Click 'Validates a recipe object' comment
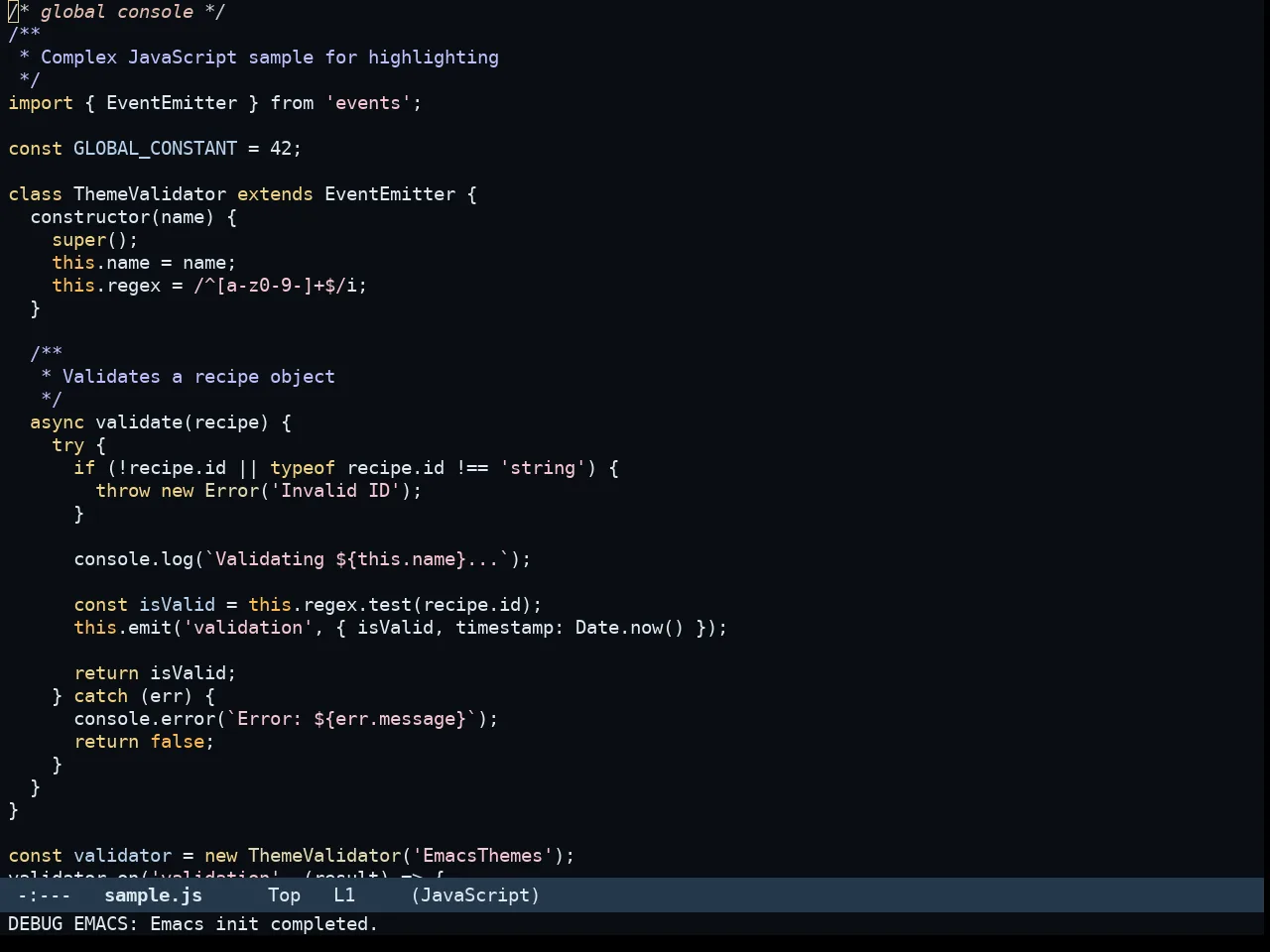The image size is (1270, 952). tap(198, 376)
